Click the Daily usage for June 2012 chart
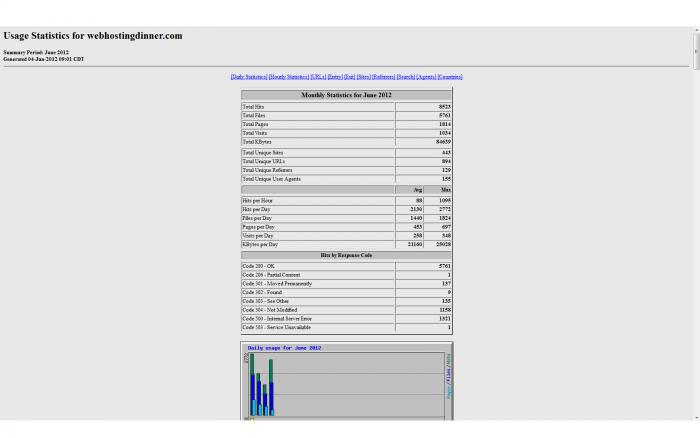This screenshot has width=700, height=438. tap(346, 381)
